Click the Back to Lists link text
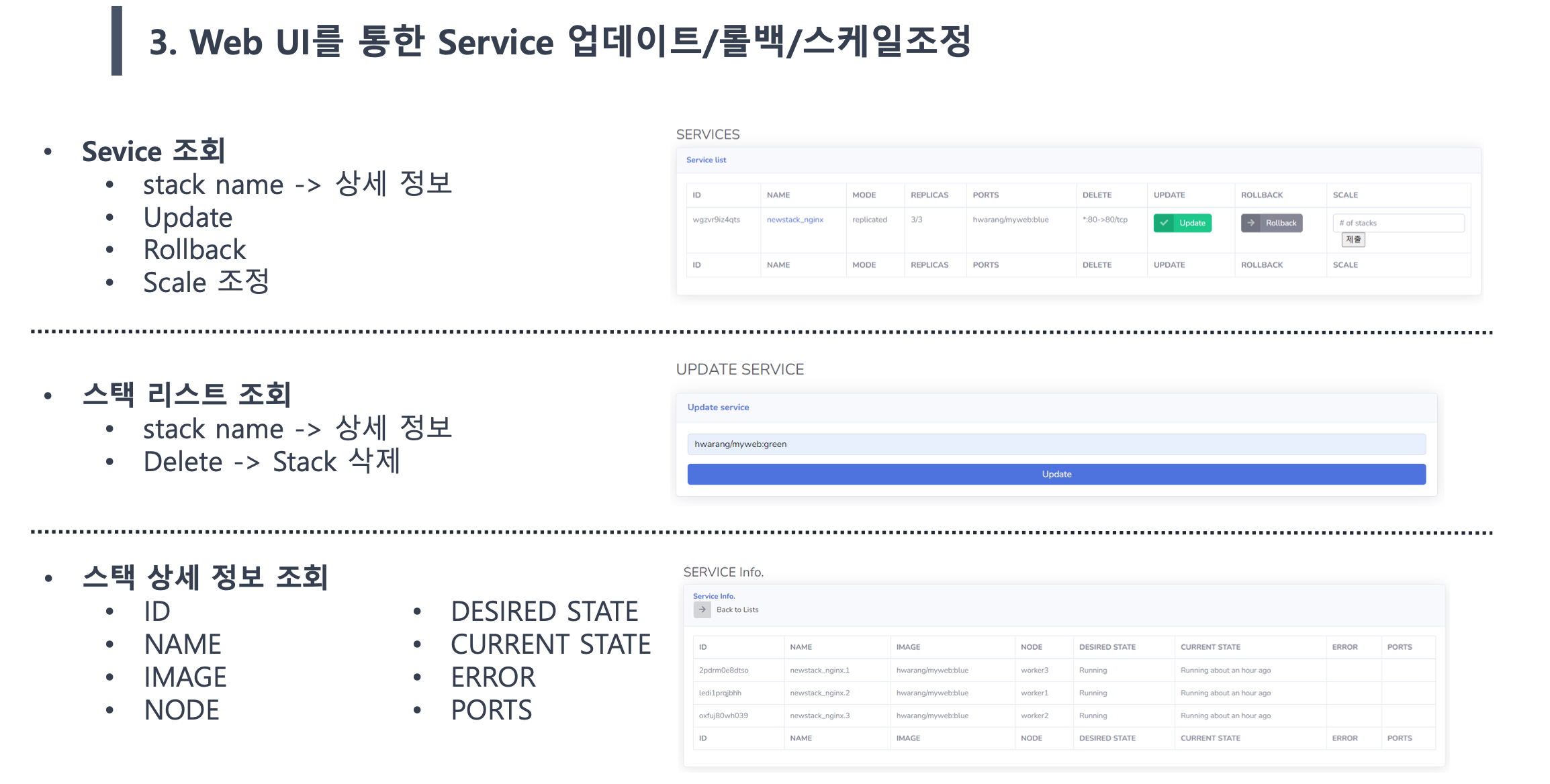 737,609
